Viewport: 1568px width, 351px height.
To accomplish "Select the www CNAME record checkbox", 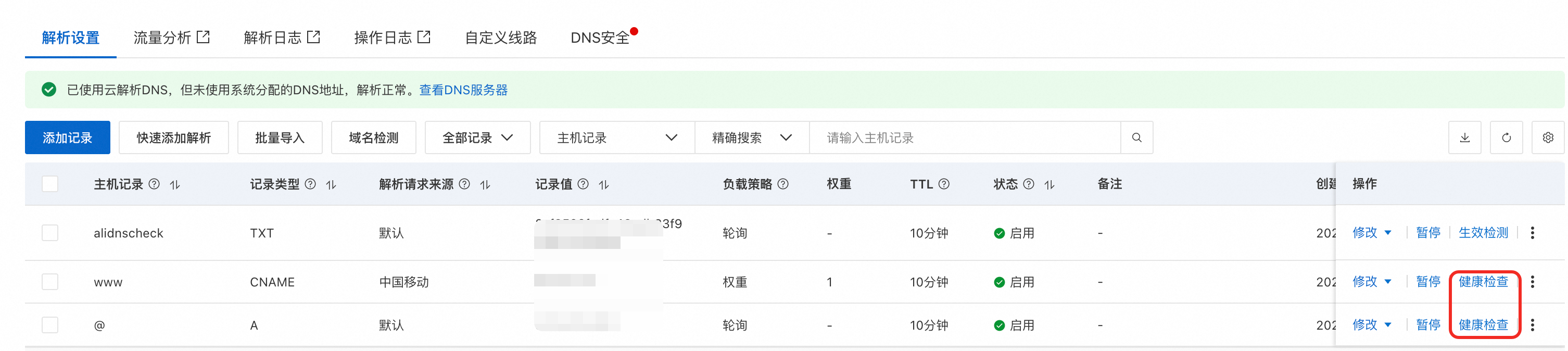I will pyautogui.click(x=50, y=282).
